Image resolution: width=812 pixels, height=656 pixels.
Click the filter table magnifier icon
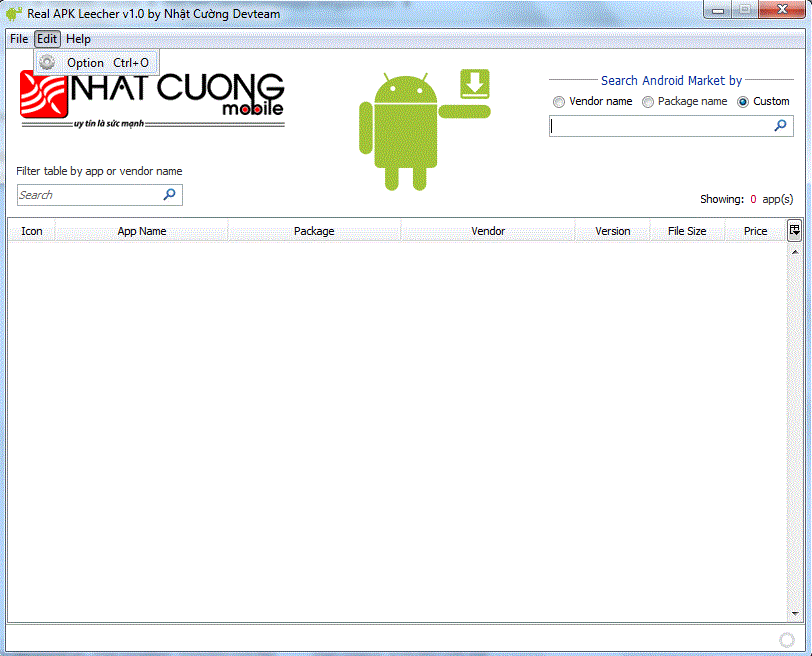tap(170, 195)
